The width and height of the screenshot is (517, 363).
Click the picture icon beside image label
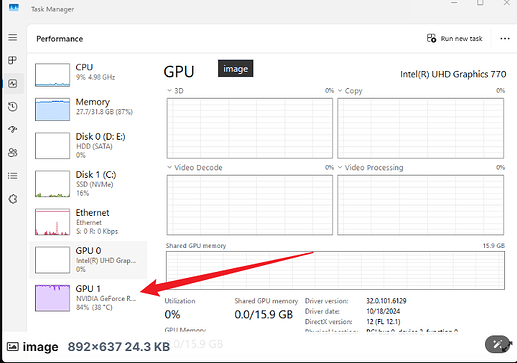coord(13,347)
